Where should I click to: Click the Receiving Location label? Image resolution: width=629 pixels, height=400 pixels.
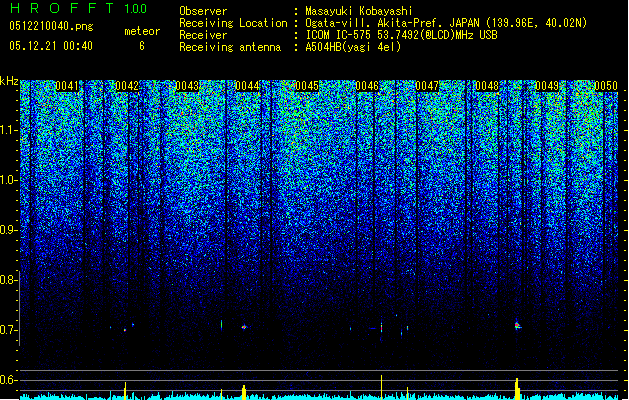(233, 23)
